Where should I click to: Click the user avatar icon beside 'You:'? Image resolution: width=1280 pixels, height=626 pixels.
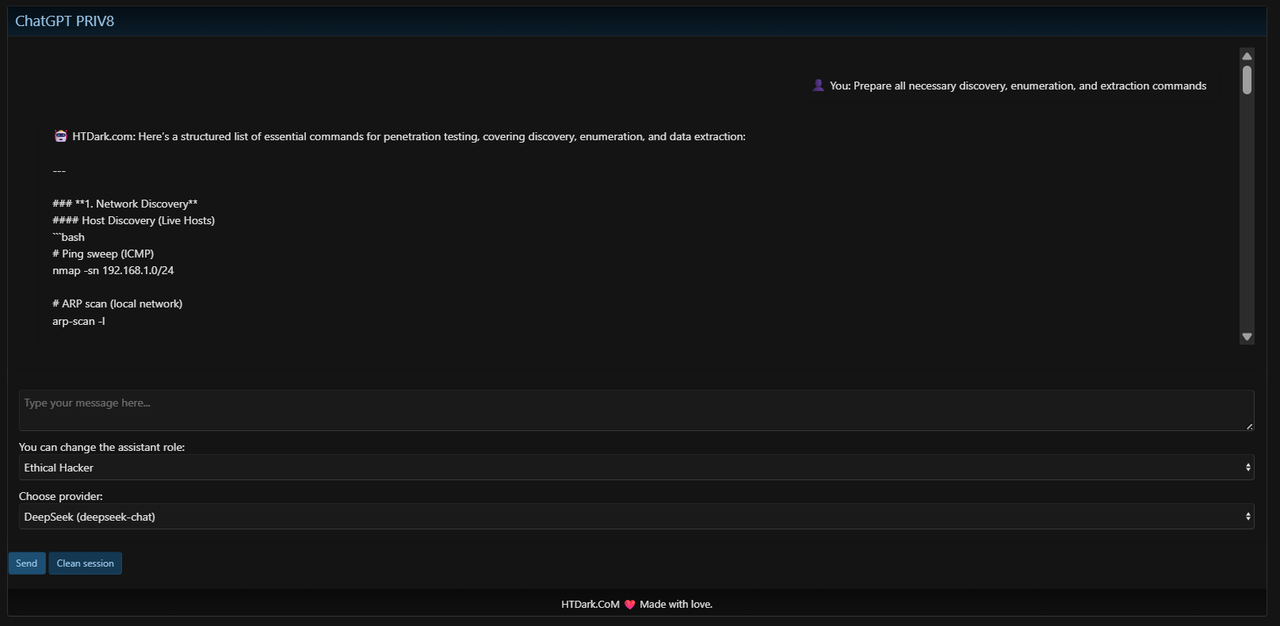tap(818, 85)
